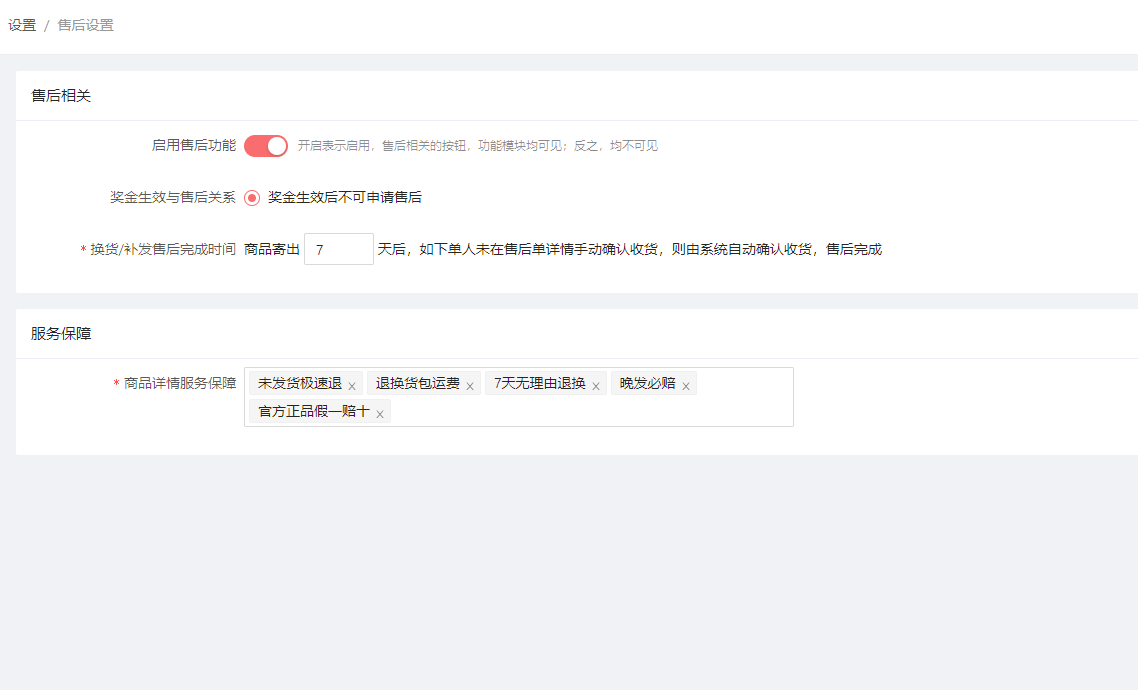Click the 晚发必赔 tag text
This screenshot has height=690, width=1138.
tap(648, 384)
